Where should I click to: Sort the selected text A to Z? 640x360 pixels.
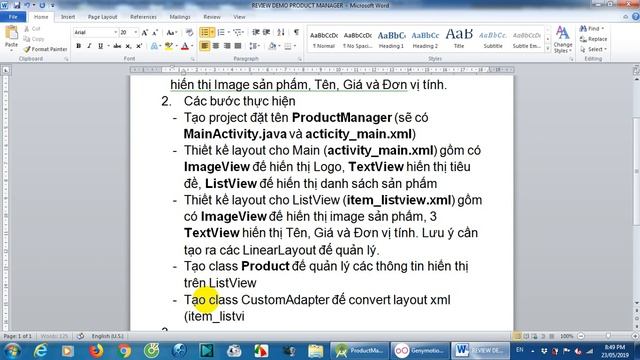281,32
